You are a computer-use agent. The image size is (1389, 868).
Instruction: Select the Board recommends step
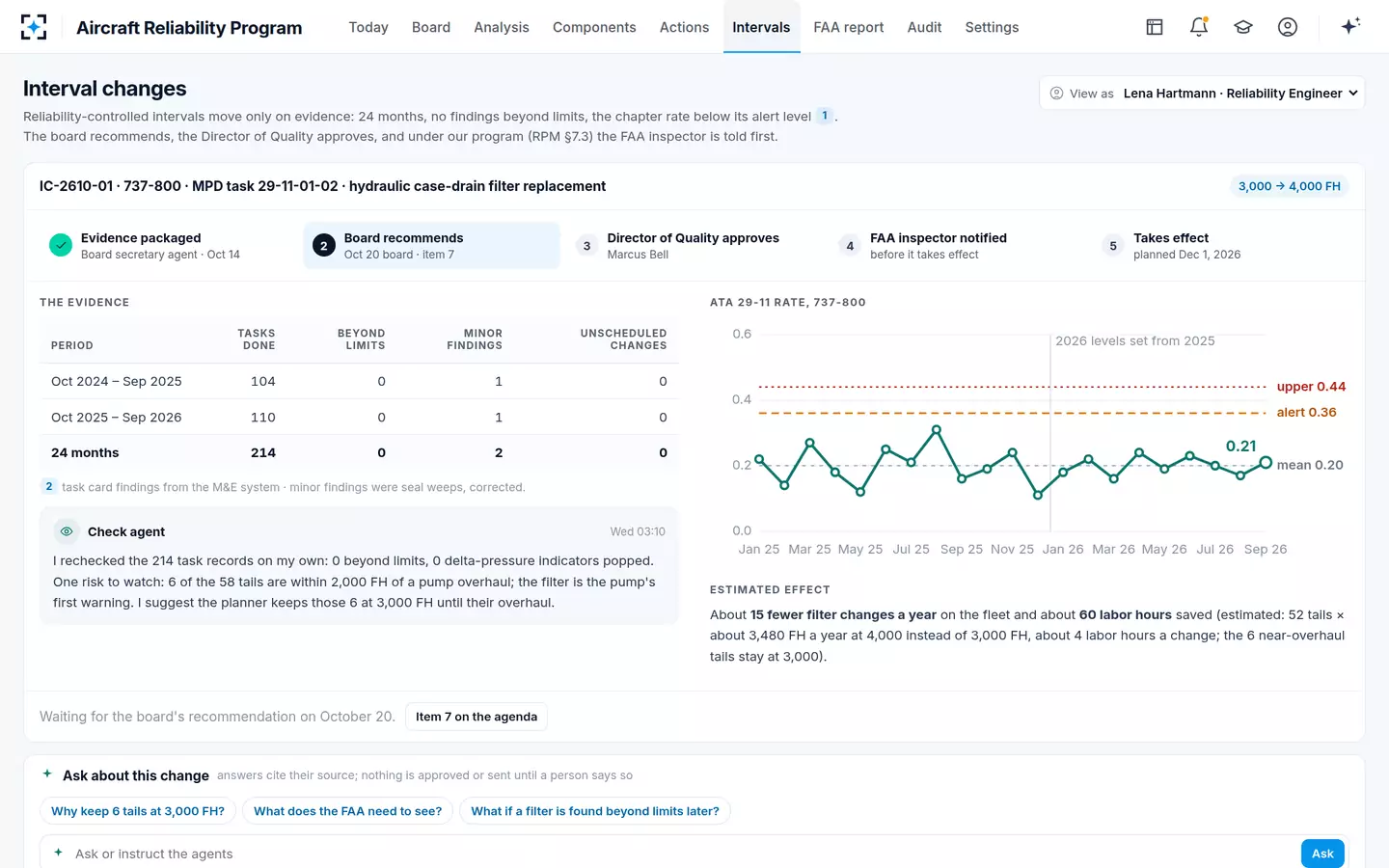[431, 246]
